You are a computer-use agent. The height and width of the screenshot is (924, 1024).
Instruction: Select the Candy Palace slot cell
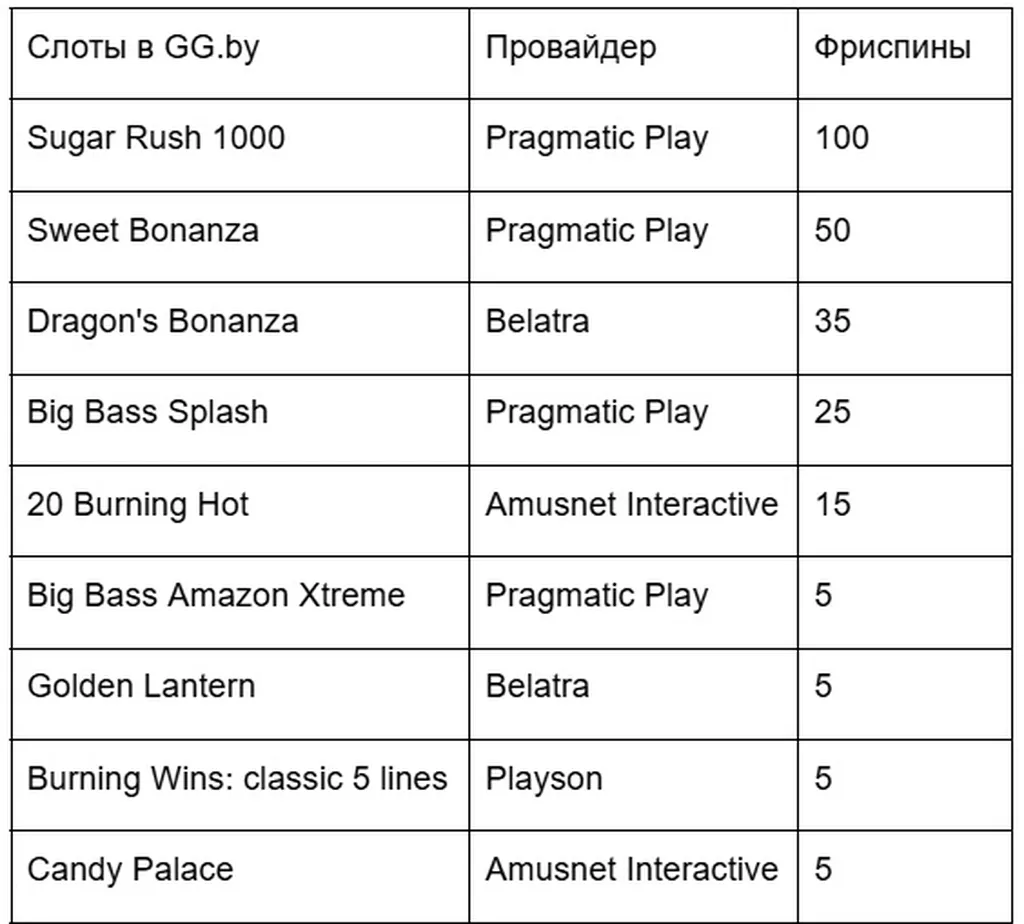130,869
